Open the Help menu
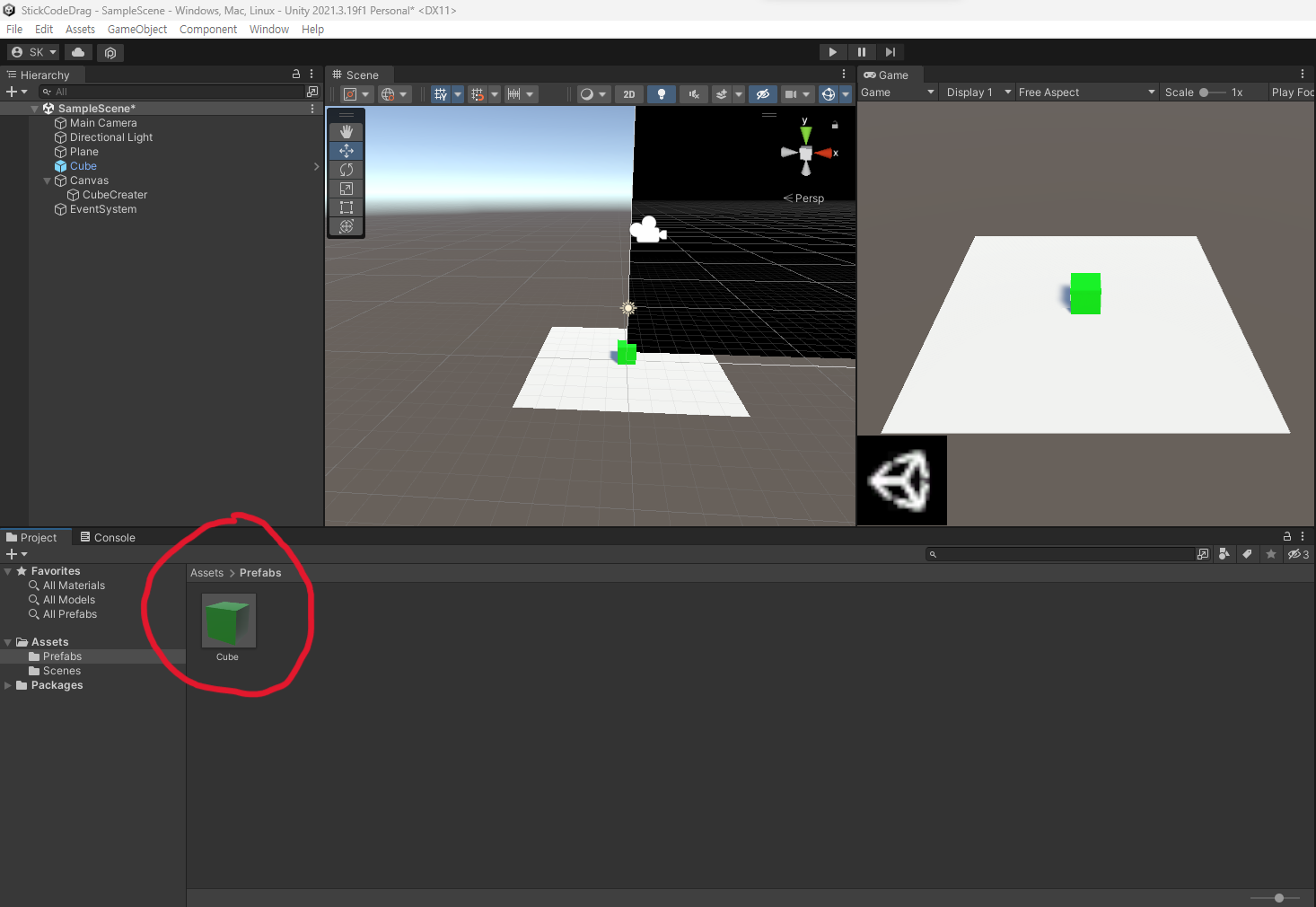Viewport: 1316px width, 907px height. pos(312,29)
